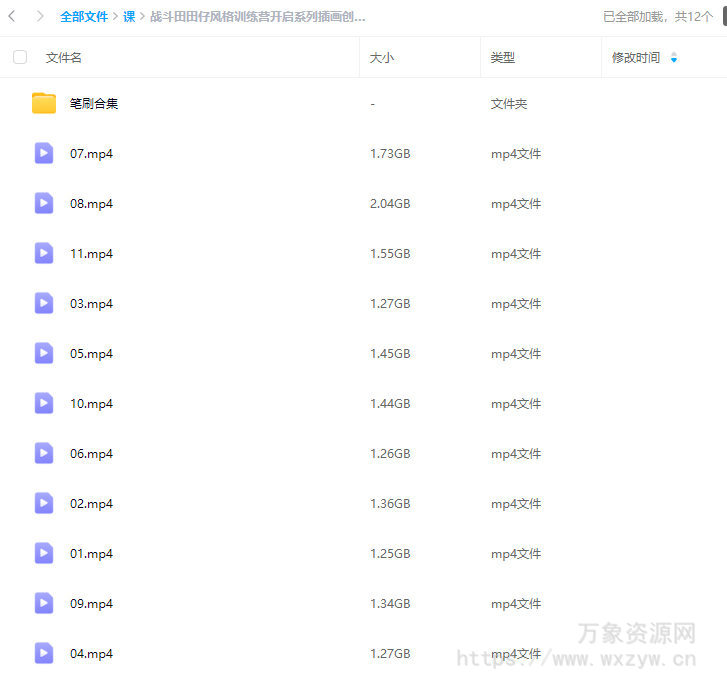Click the 文件夹 type cell

coord(509,104)
